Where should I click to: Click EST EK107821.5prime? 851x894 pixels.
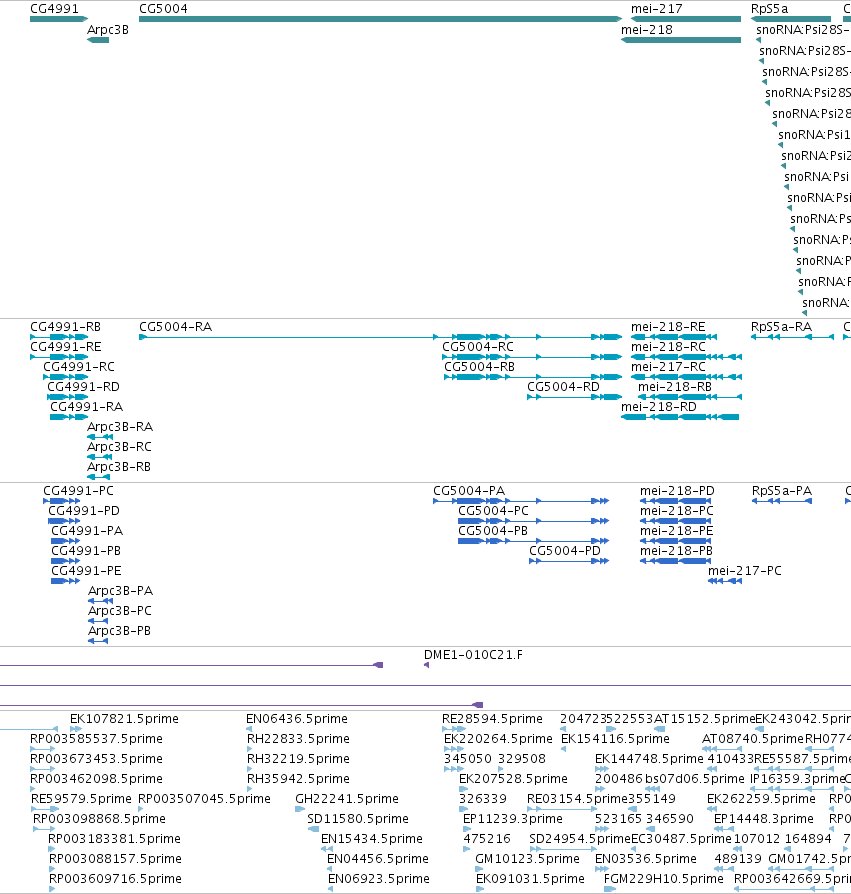[124, 719]
